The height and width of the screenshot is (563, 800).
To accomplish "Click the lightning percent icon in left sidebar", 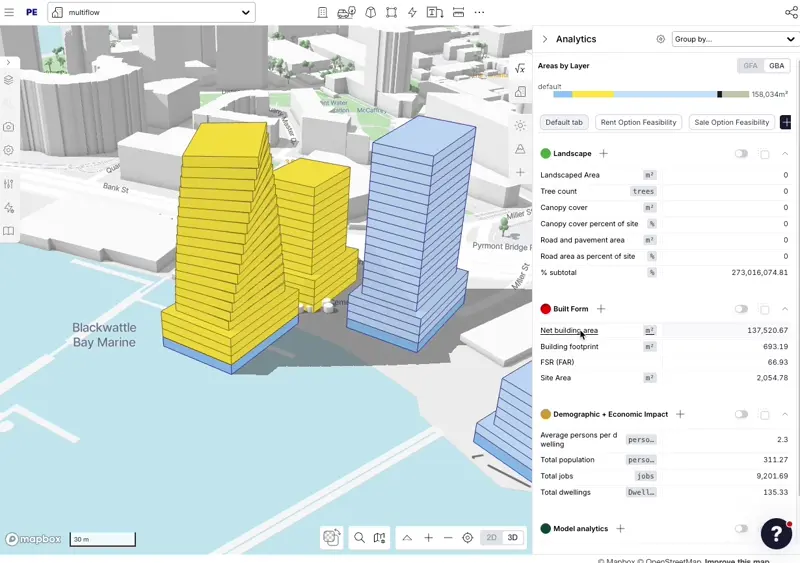I will click(9, 208).
